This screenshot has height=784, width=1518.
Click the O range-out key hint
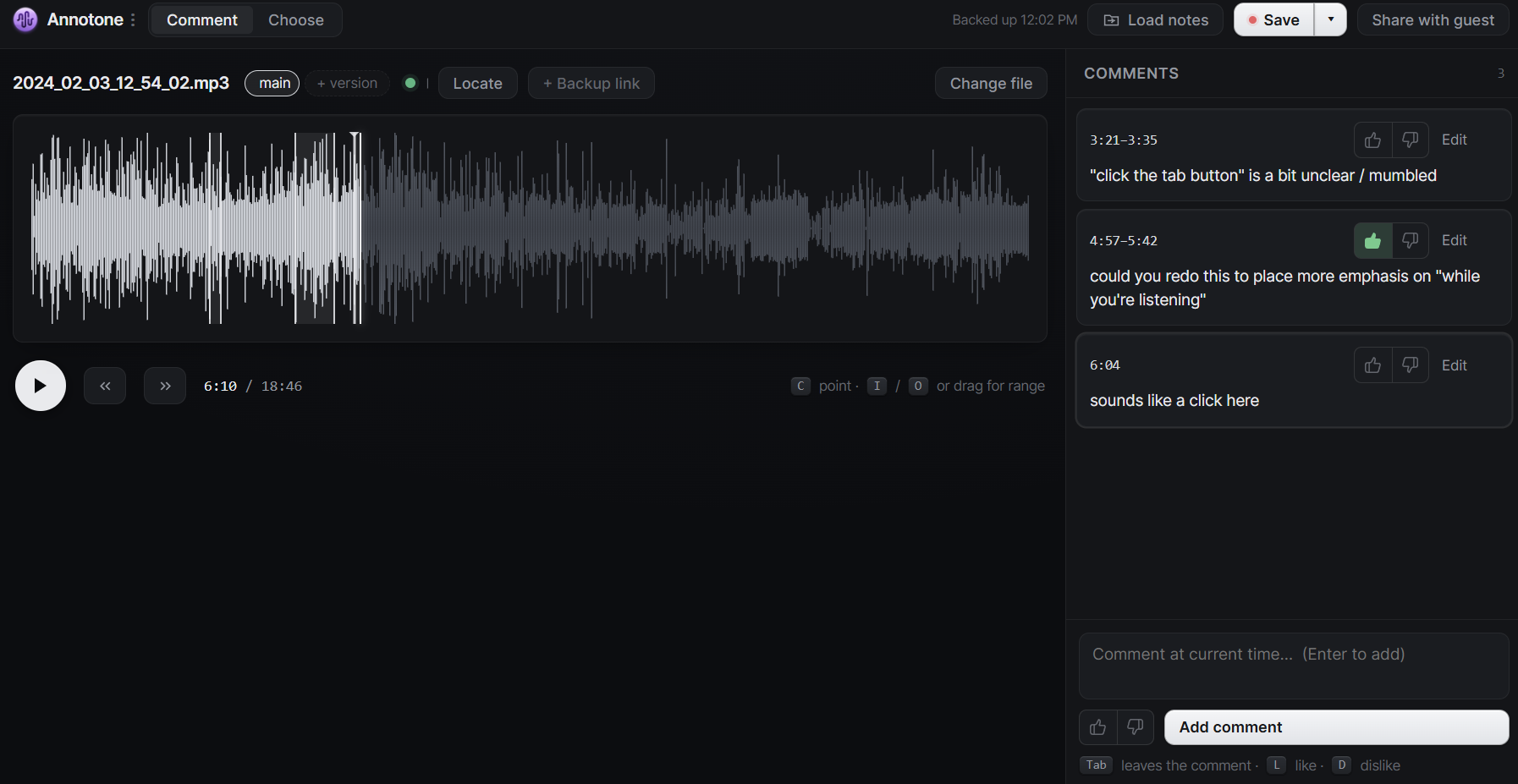(x=918, y=386)
